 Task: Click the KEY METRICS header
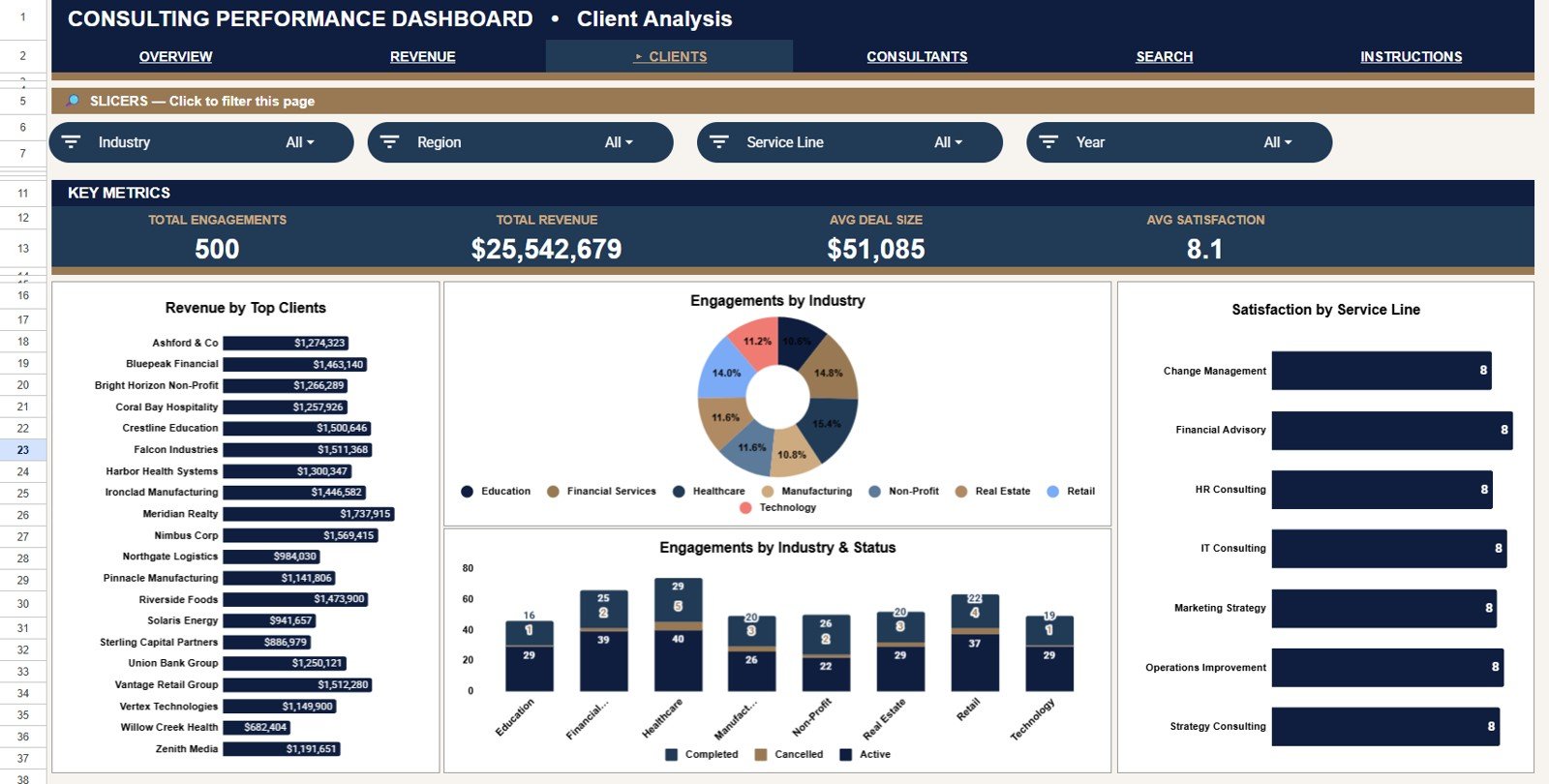pyautogui.click(x=119, y=194)
